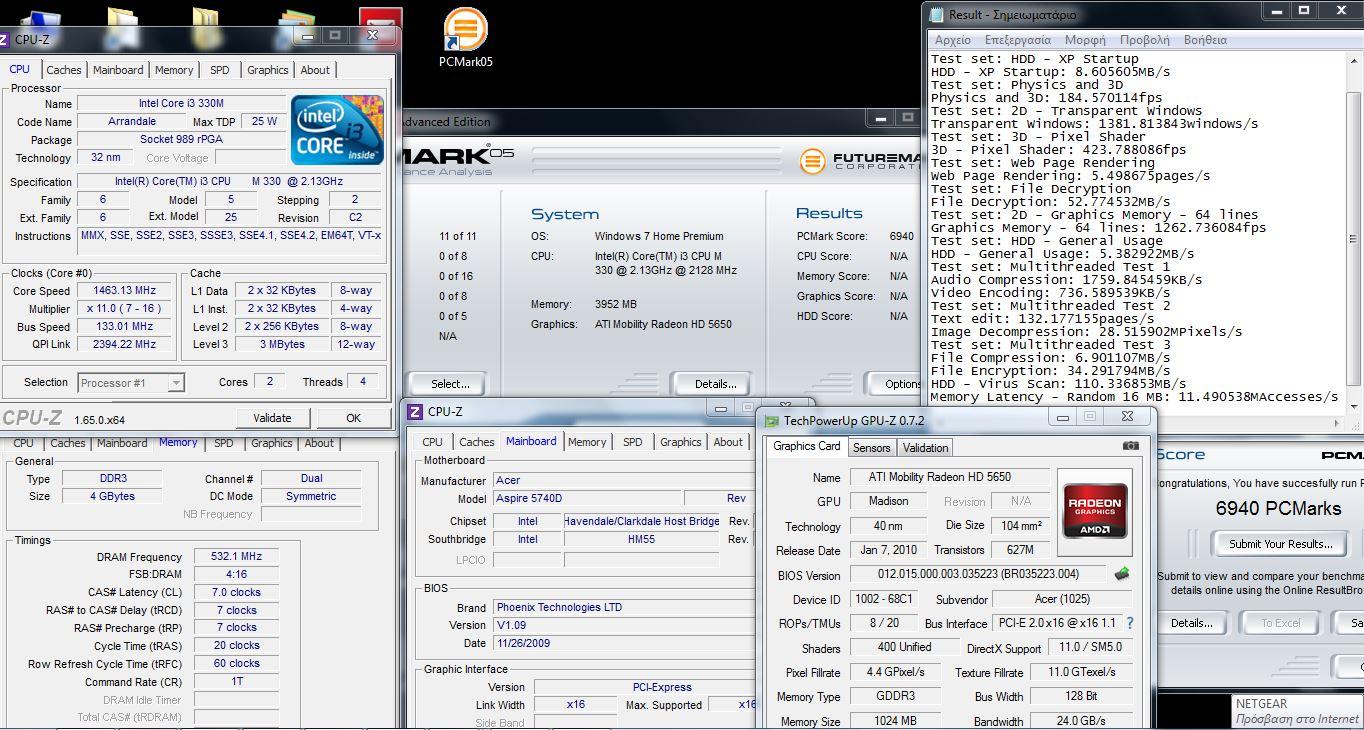Click the '6940 PCMarks' score text

pos(1278,508)
